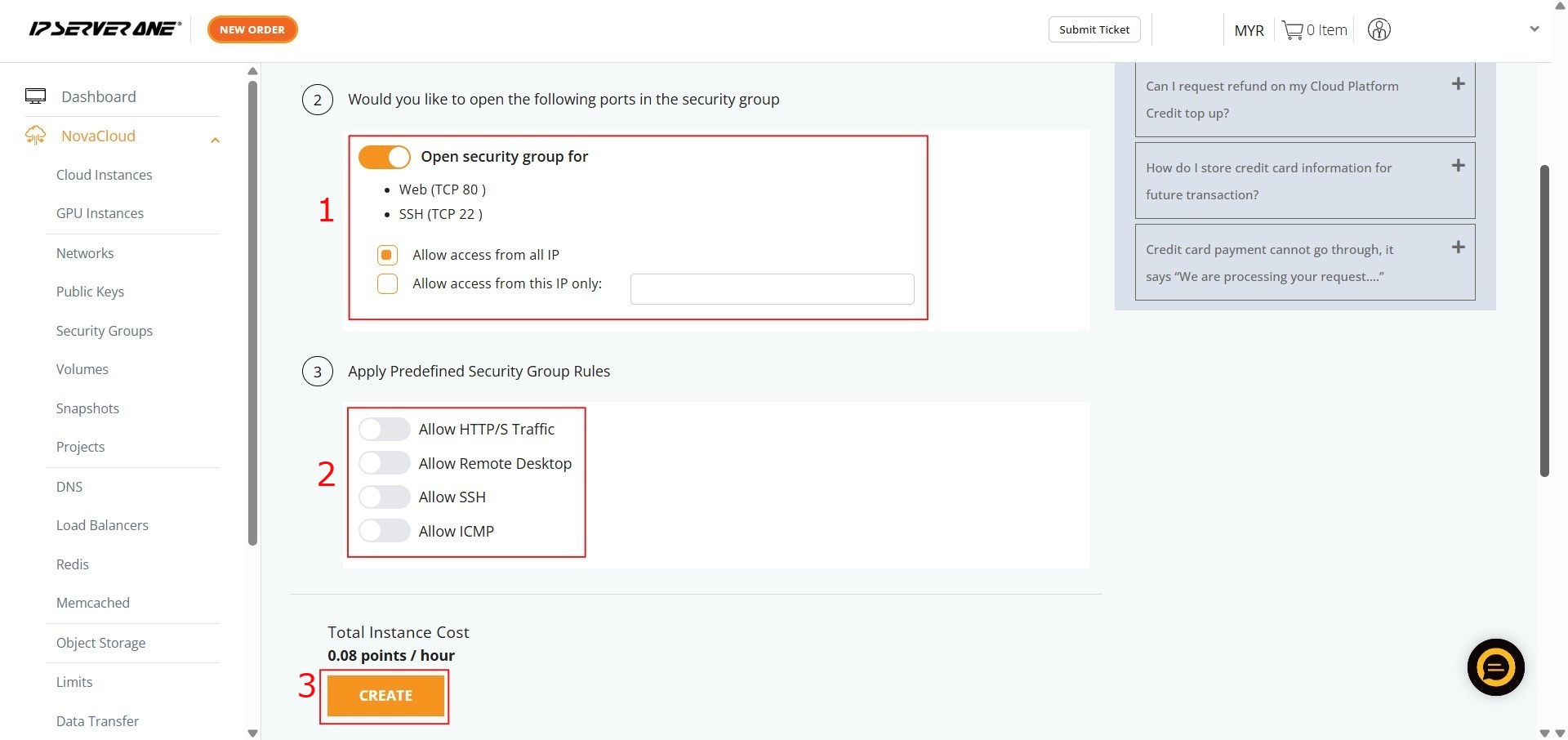Expand the refund question plus icon
1568x740 pixels.
point(1458,84)
